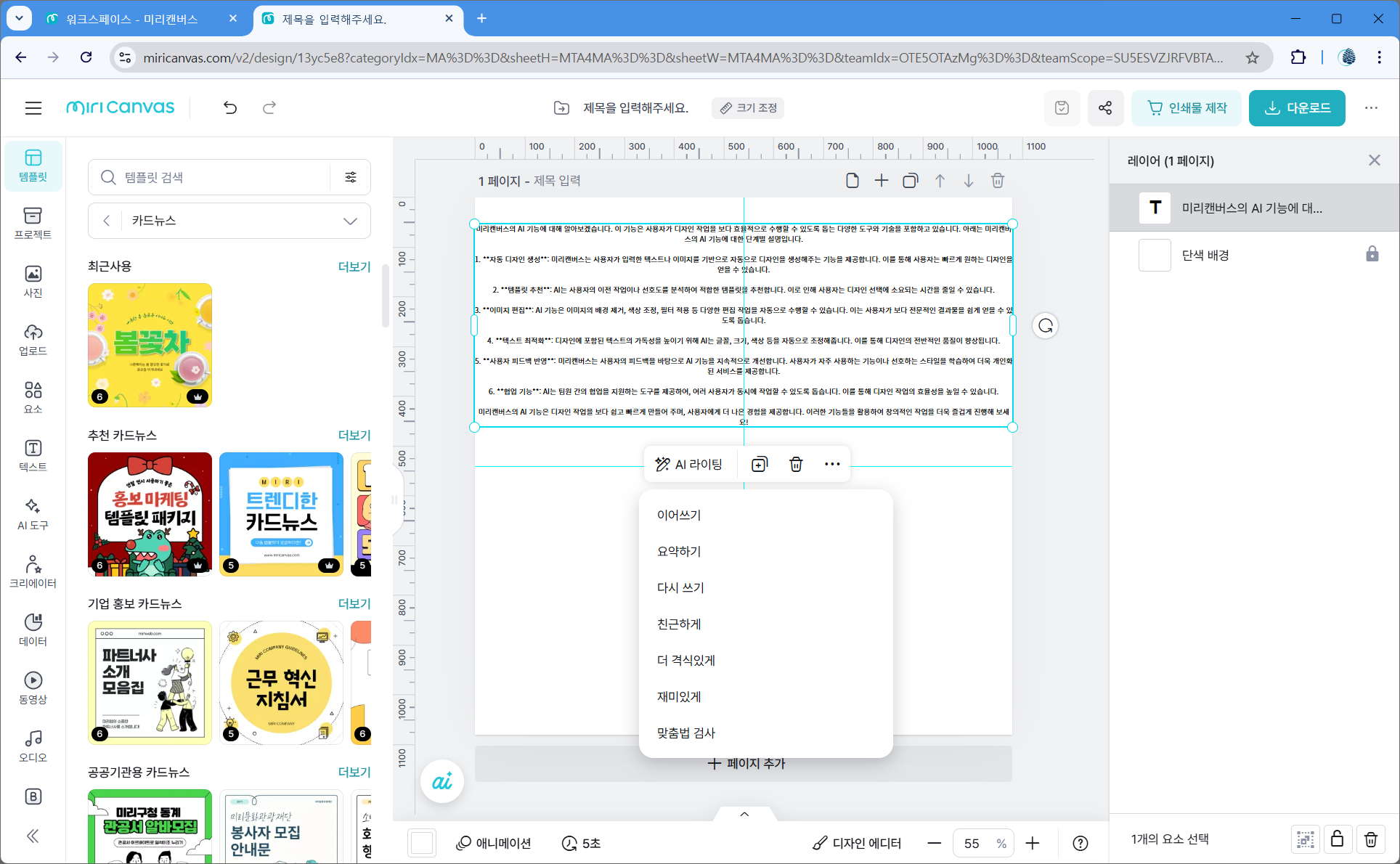Open more options on floating text toolbar

coord(832,464)
